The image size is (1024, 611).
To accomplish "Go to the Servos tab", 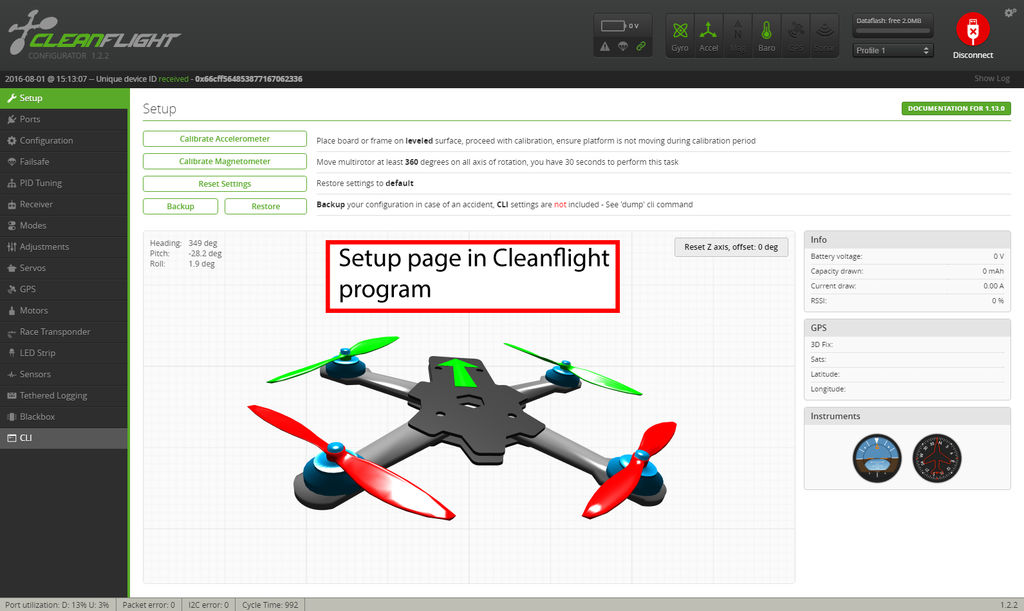I will click(64, 268).
